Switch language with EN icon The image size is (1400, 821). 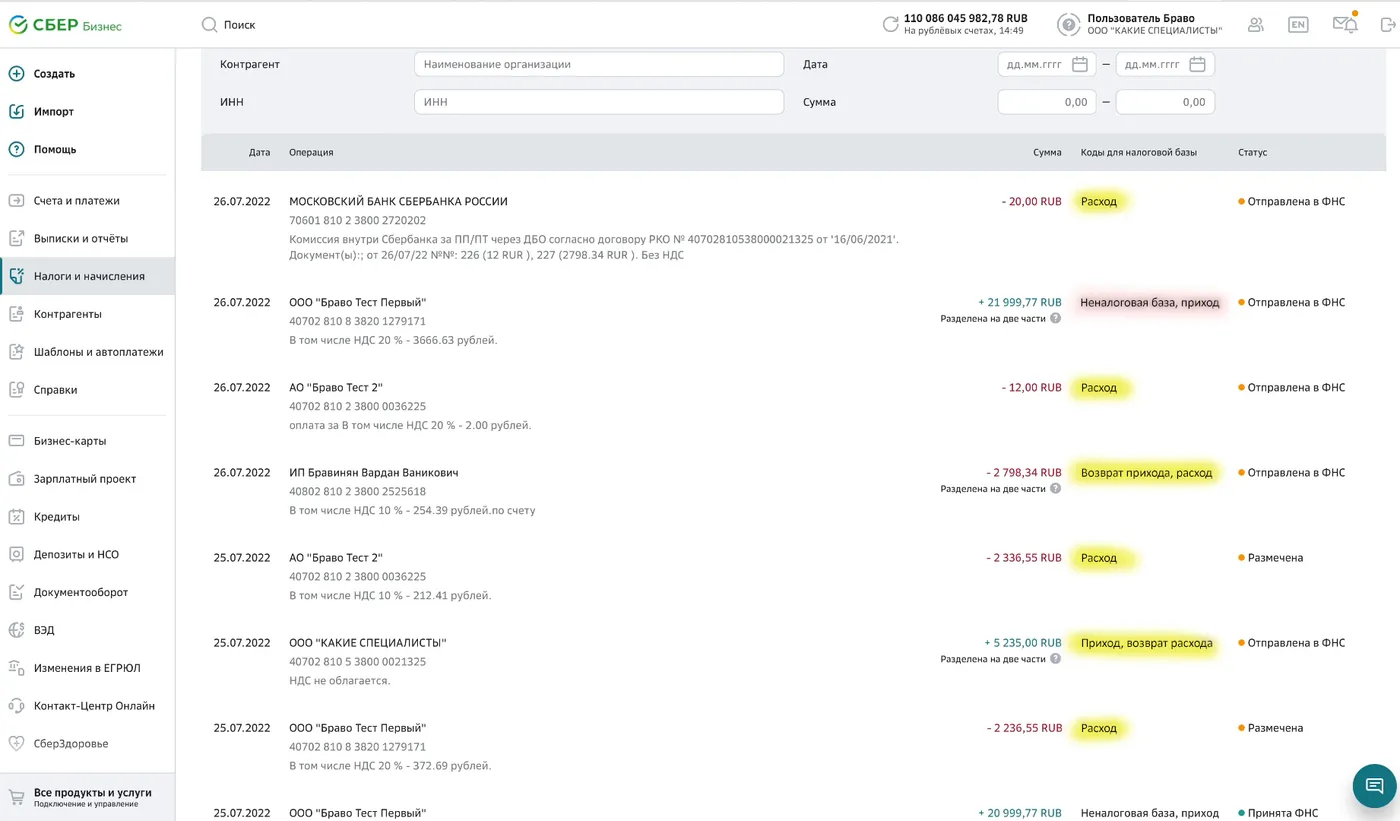click(1298, 25)
